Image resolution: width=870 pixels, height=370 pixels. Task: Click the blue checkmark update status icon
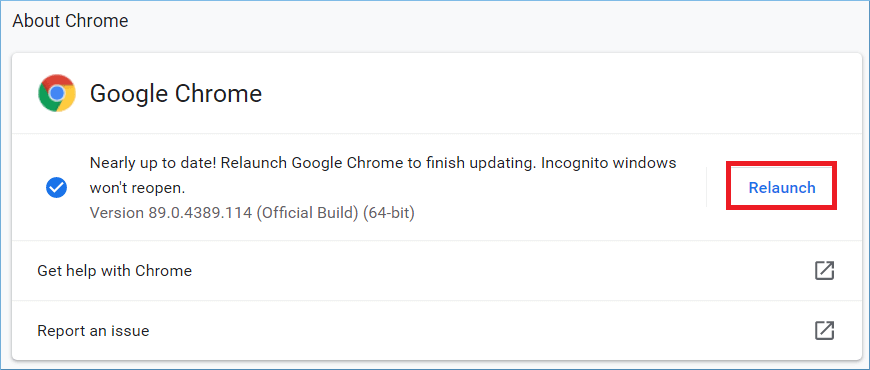pos(57,188)
